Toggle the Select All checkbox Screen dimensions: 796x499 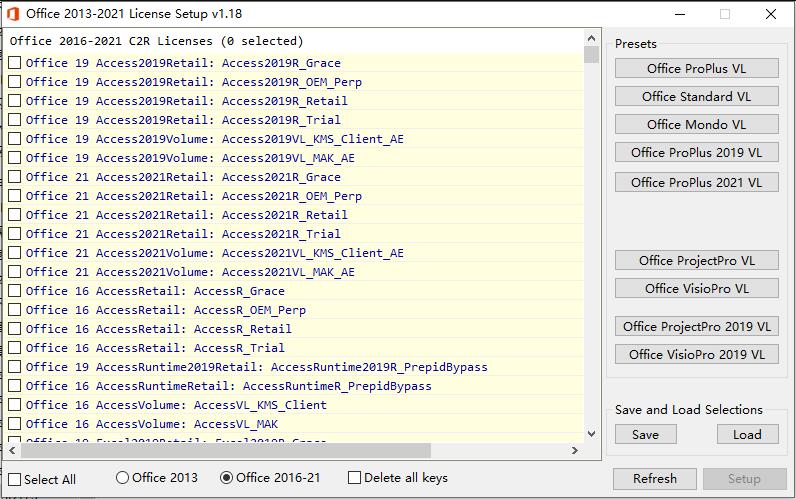pyautogui.click(x=15, y=480)
